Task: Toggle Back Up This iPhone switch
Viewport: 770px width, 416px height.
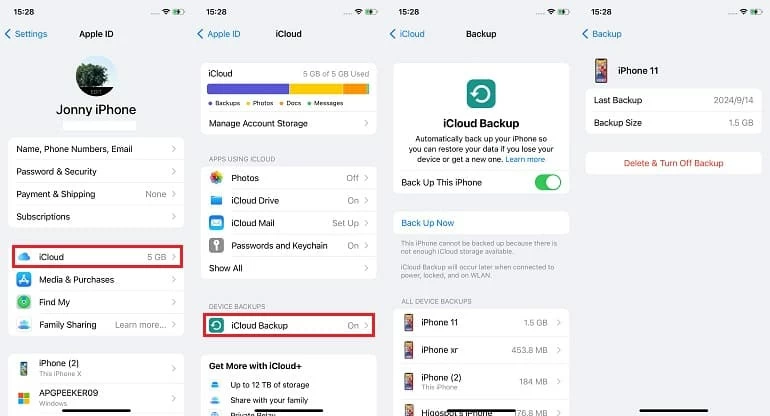Action: click(548, 182)
